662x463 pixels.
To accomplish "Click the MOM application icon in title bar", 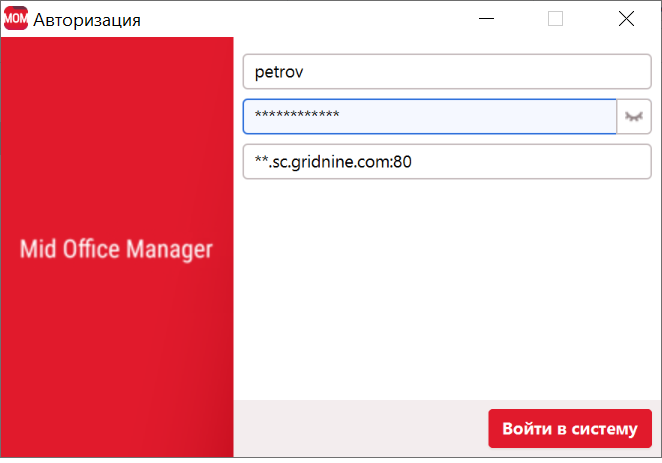I will (16, 19).
